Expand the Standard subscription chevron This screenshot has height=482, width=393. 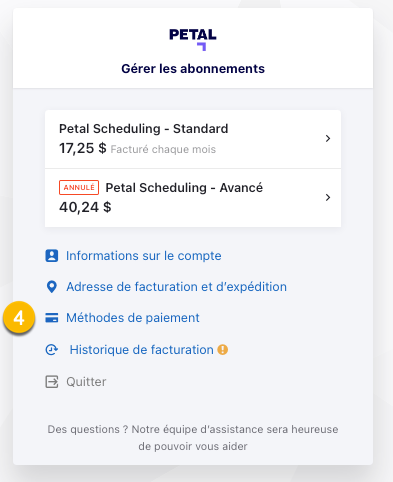328,138
